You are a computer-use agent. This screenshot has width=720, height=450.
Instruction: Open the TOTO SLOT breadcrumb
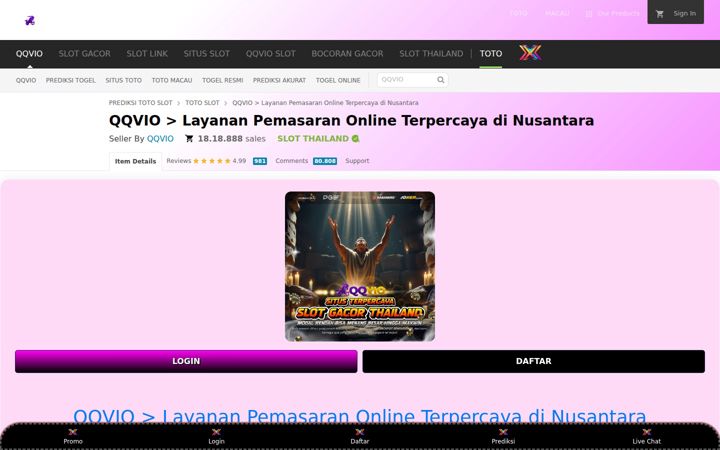[202, 103]
